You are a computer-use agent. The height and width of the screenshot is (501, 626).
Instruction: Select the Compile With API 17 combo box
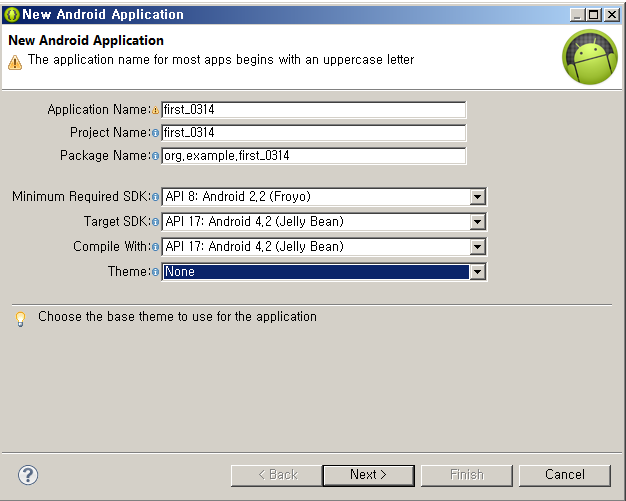(324, 247)
